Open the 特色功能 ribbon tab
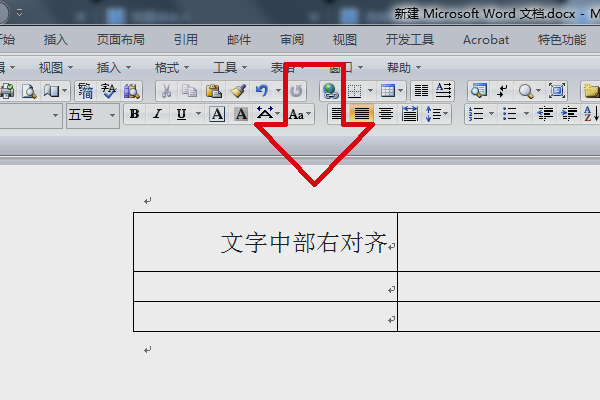Image resolution: width=600 pixels, height=400 pixels. click(562, 39)
